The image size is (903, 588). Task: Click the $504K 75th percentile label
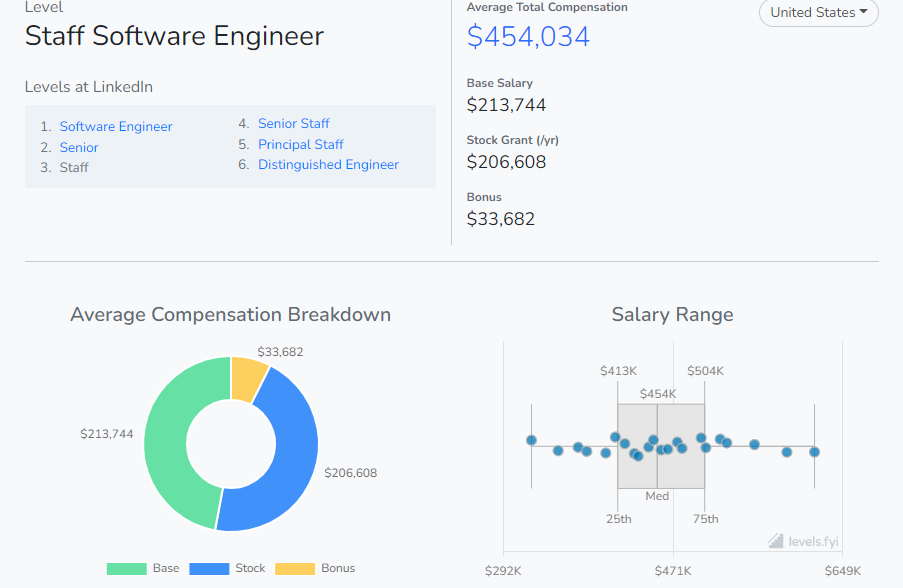(x=705, y=371)
